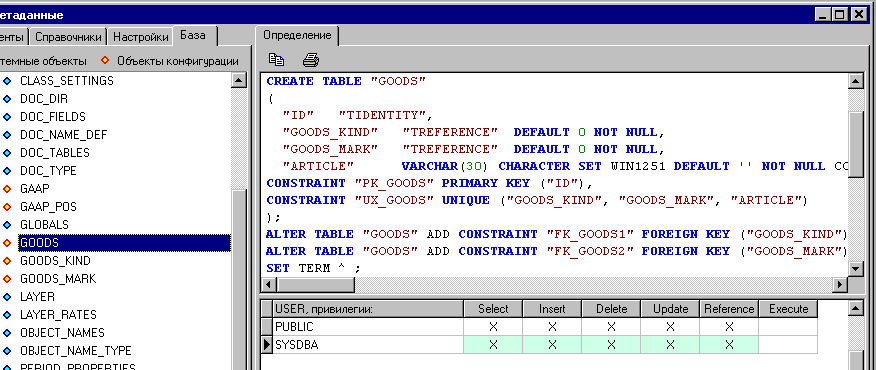The height and width of the screenshot is (370, 876).
Task: Select the База tab
Action: [193, 36]
